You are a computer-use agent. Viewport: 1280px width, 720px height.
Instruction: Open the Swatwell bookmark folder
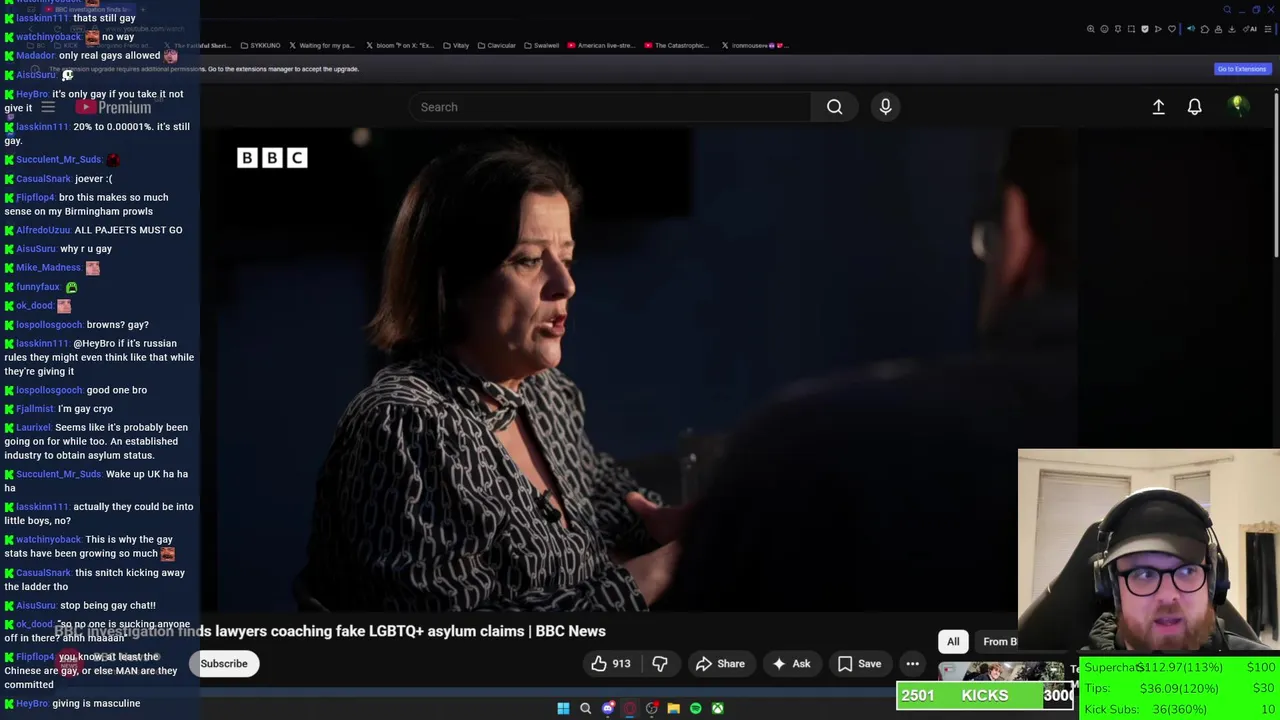tap(541, 45)
